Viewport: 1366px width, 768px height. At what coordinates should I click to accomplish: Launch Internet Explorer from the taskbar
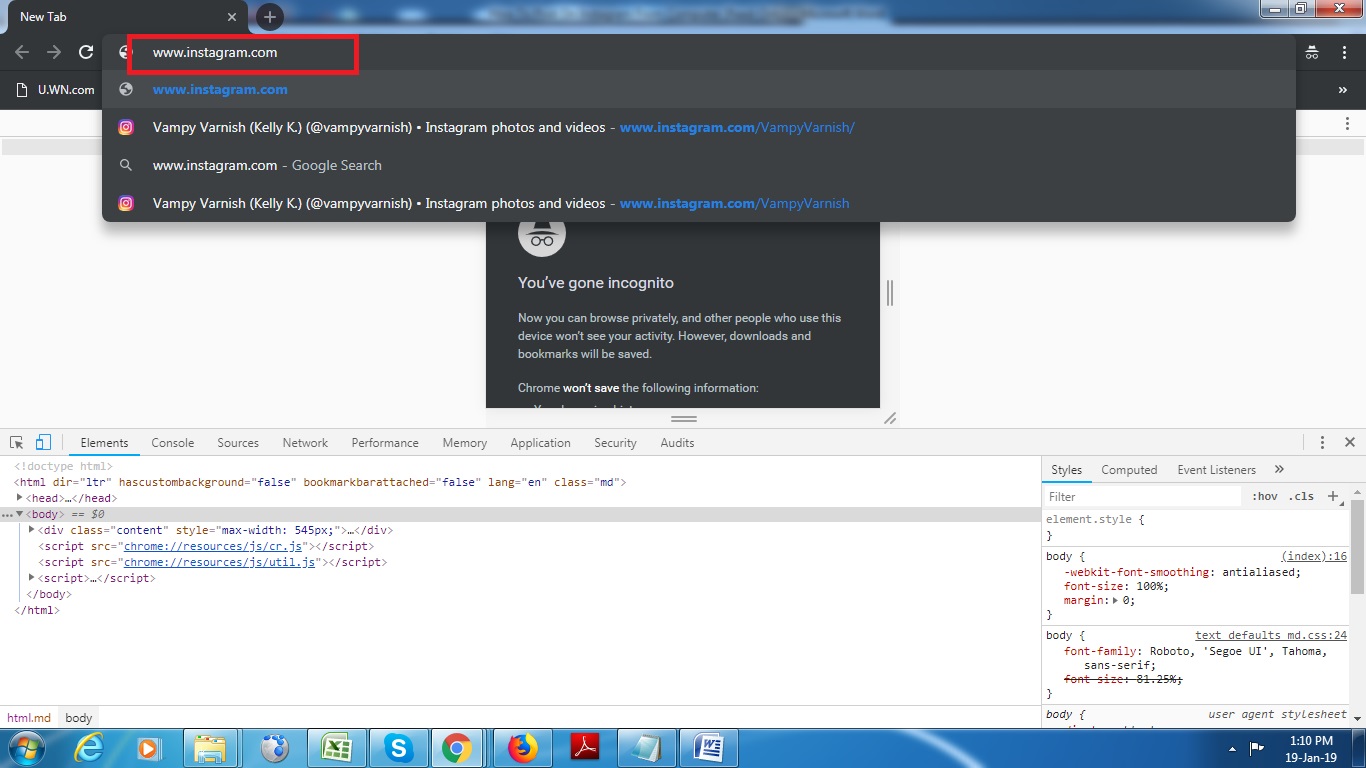click(91, 748)
